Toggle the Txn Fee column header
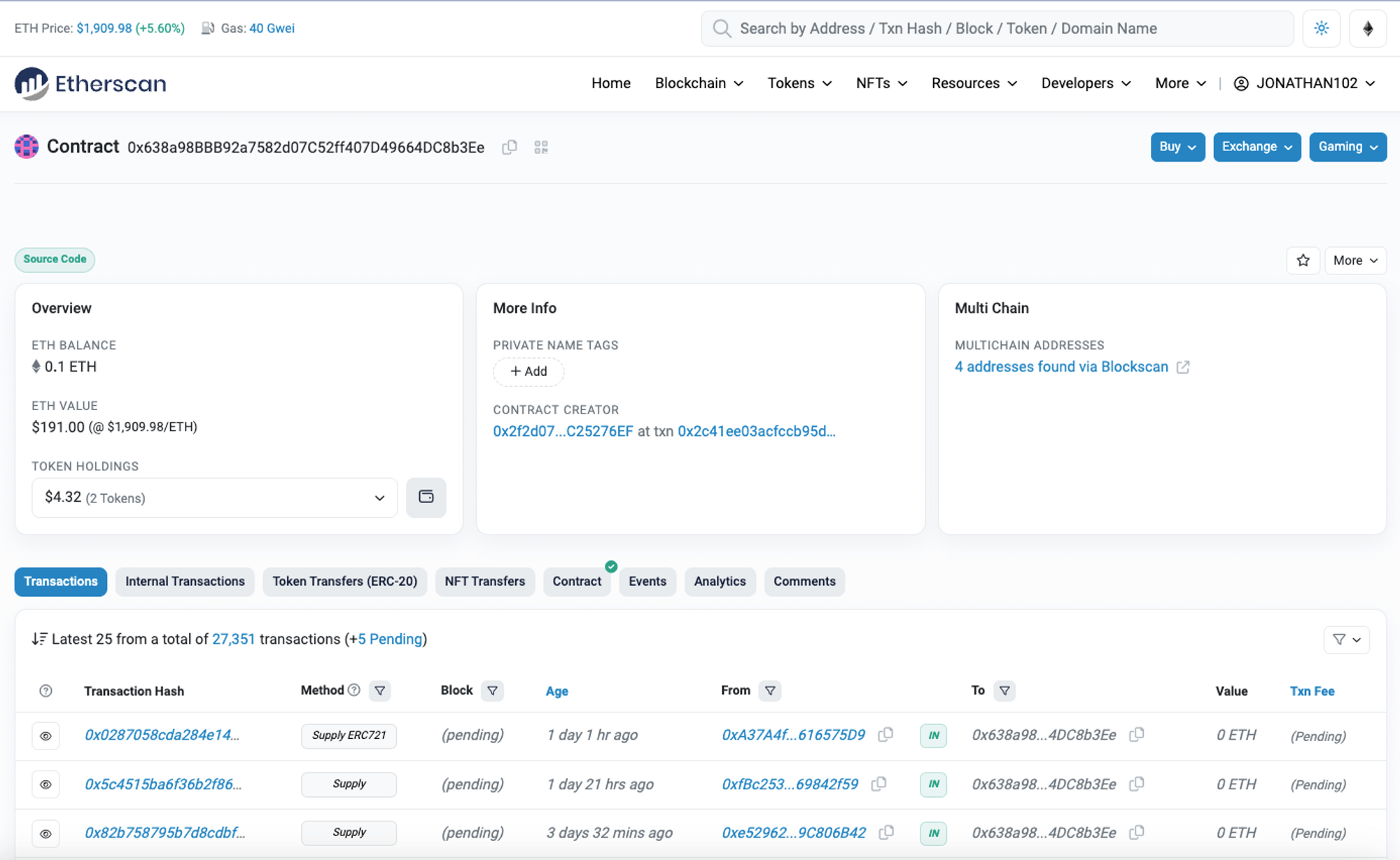 tap(1312, 691)
